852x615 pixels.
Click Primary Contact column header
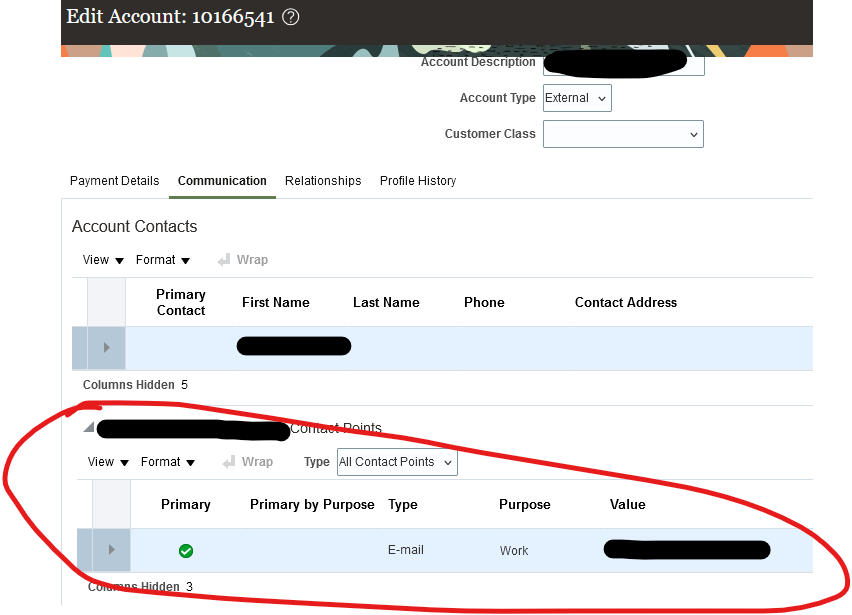pos(181,303)
